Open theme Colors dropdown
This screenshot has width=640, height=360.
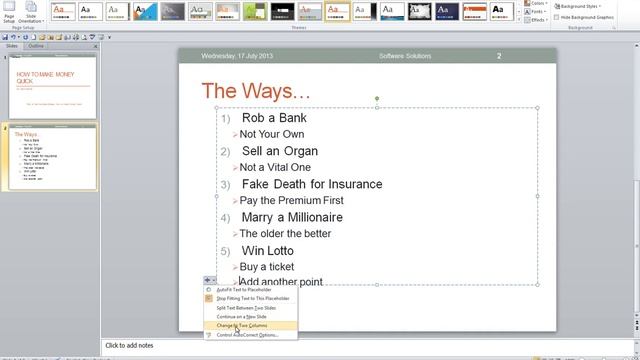pos(536,3)
